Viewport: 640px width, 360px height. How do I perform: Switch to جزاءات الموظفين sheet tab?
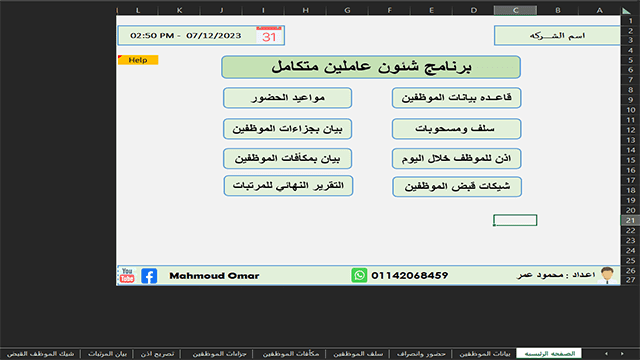click(x=219, y=353)
